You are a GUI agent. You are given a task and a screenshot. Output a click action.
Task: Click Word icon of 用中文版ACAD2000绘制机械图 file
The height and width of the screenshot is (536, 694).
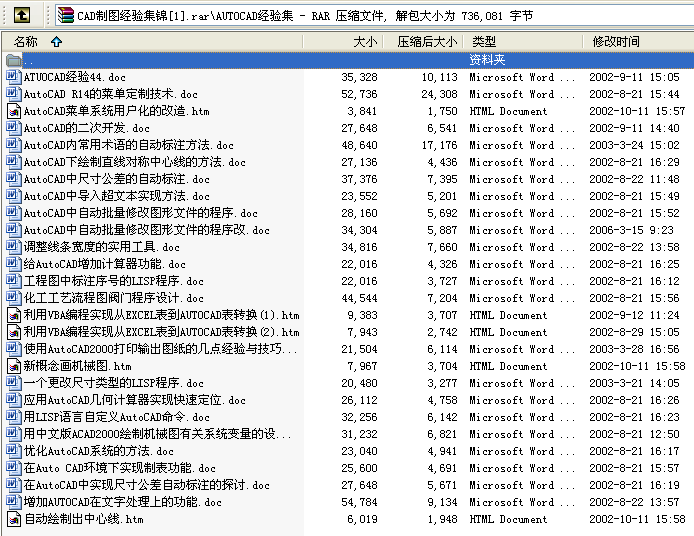(14, 434)
